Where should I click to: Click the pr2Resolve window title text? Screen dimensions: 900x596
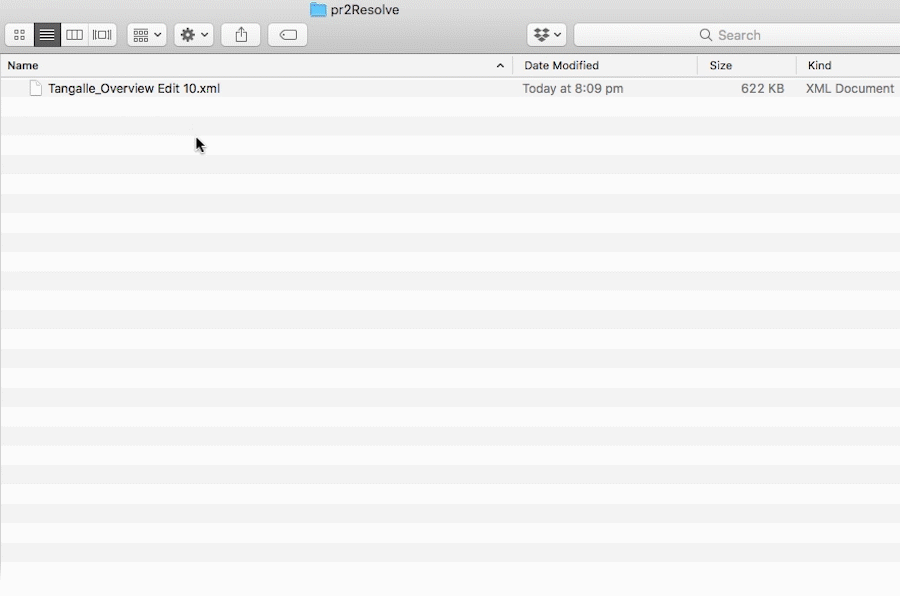[365, 10]
